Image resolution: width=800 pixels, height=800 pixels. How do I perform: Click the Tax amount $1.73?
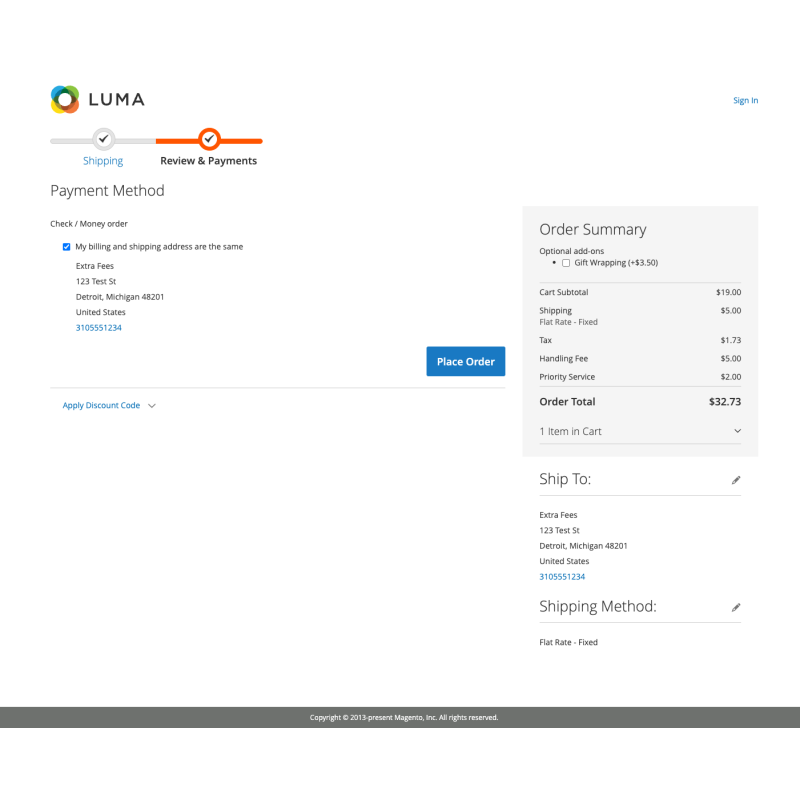[x=731, y=340]
